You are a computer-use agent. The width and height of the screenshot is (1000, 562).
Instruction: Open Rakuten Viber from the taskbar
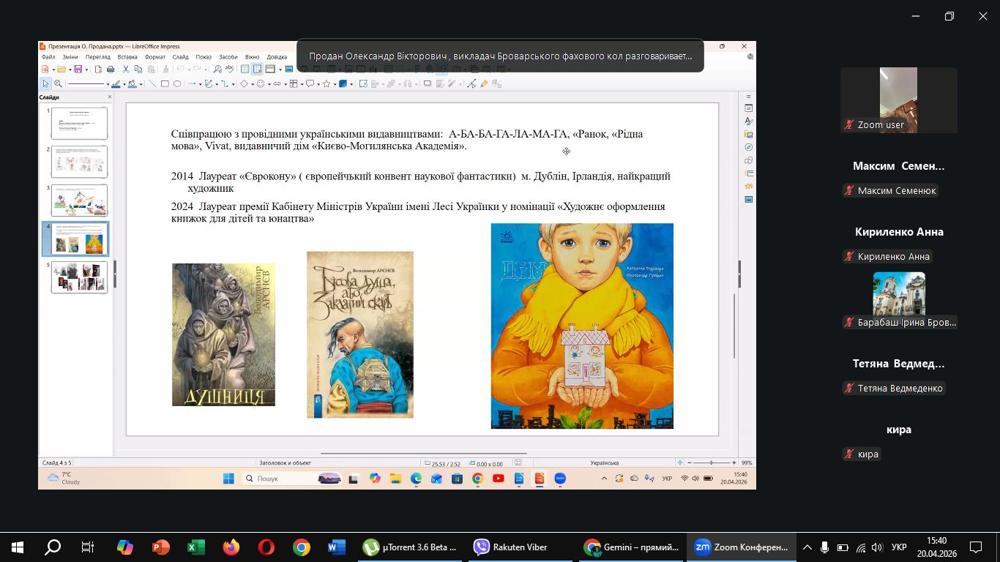tap(511, 547)
